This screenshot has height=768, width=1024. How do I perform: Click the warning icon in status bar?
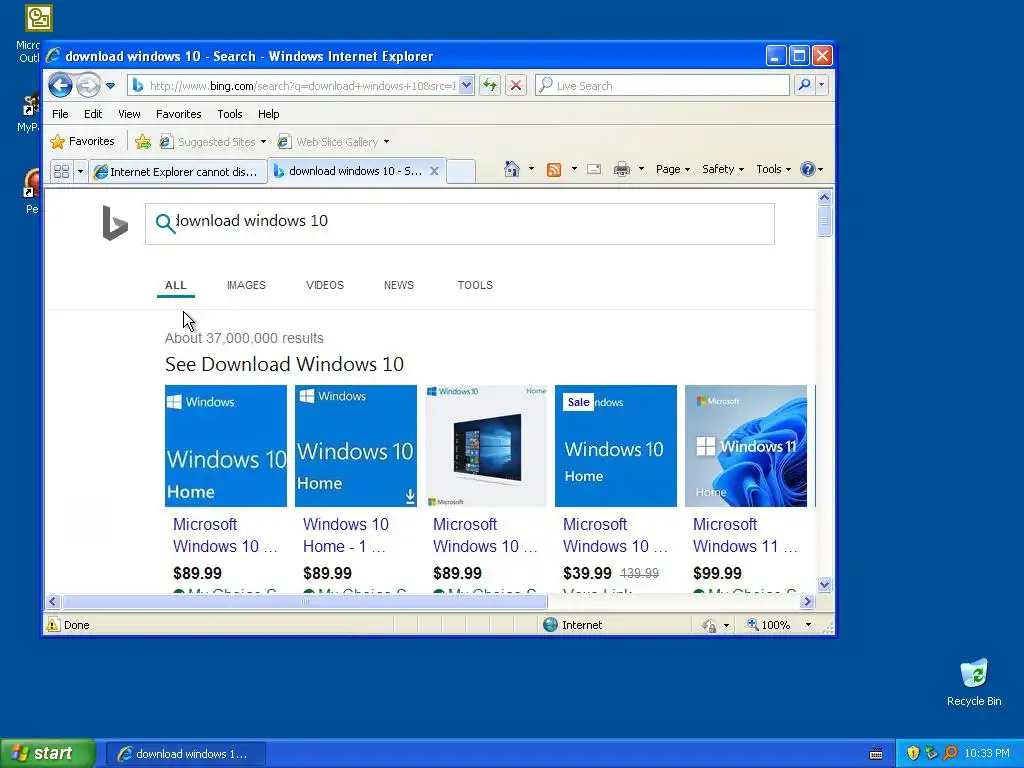click(x=53, y=625)
